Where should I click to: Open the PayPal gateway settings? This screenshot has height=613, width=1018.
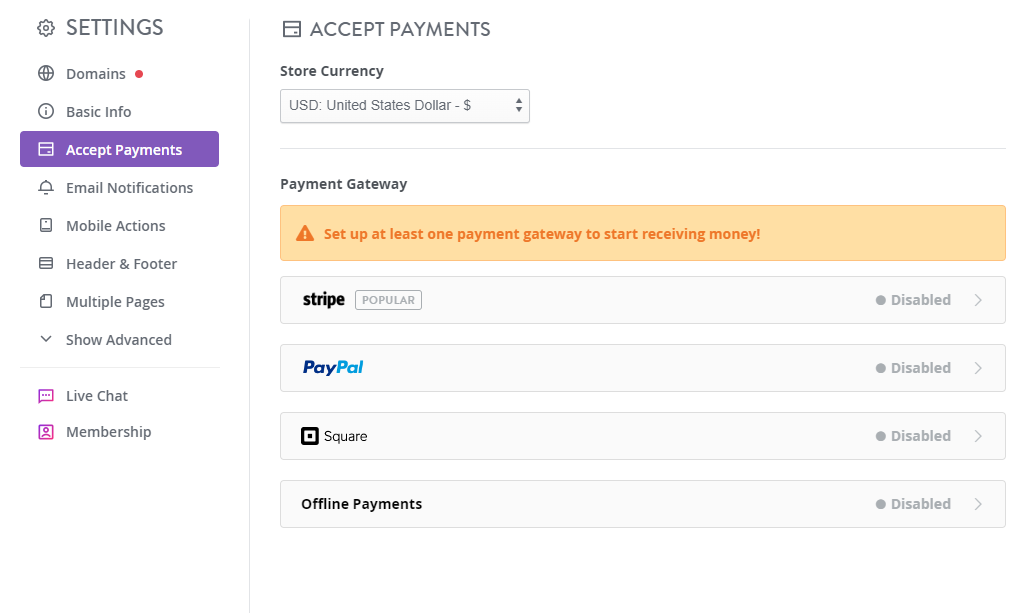point(642,368)
